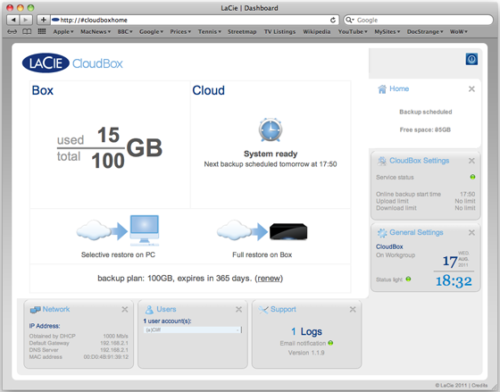
Task: Open the Apple bookmarks dropdown
Action: click(x=63, y=32)
